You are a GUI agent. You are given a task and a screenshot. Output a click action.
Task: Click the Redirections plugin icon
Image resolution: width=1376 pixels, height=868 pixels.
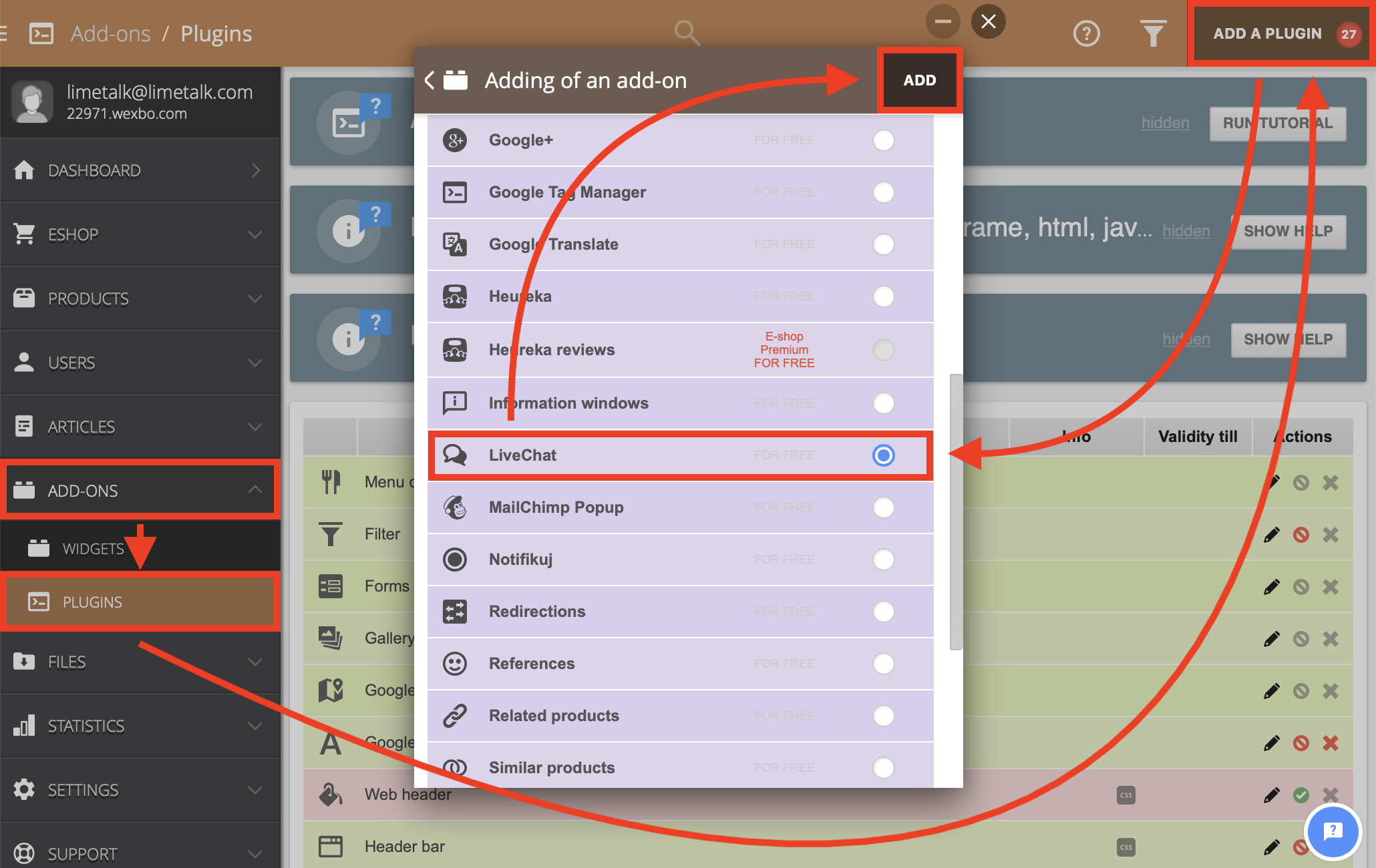tap(455, 612)
